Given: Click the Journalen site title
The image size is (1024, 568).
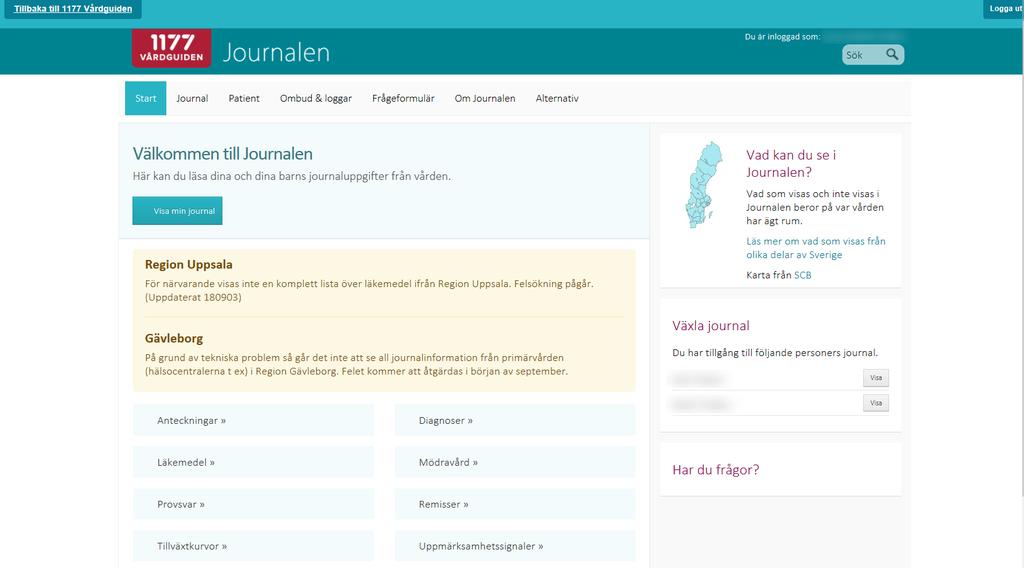Looking at the screenshot, I should pos(276,52).
